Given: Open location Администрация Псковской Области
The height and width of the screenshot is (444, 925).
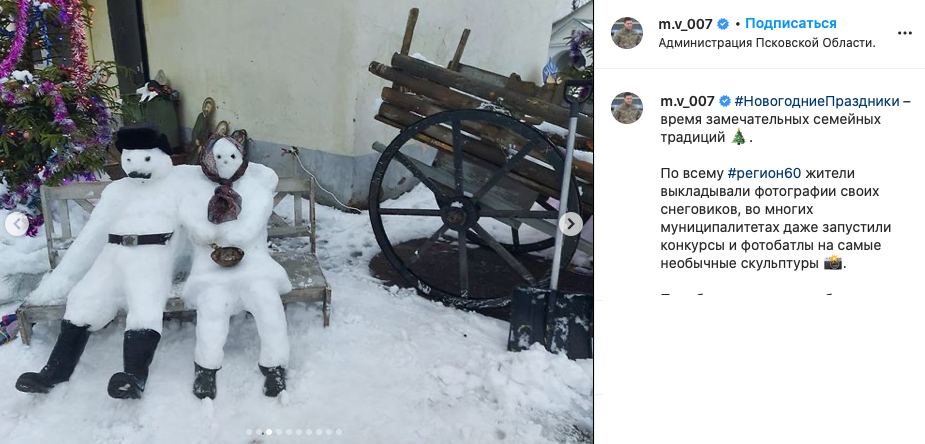Looking at the screenshot, I should 767,43.
